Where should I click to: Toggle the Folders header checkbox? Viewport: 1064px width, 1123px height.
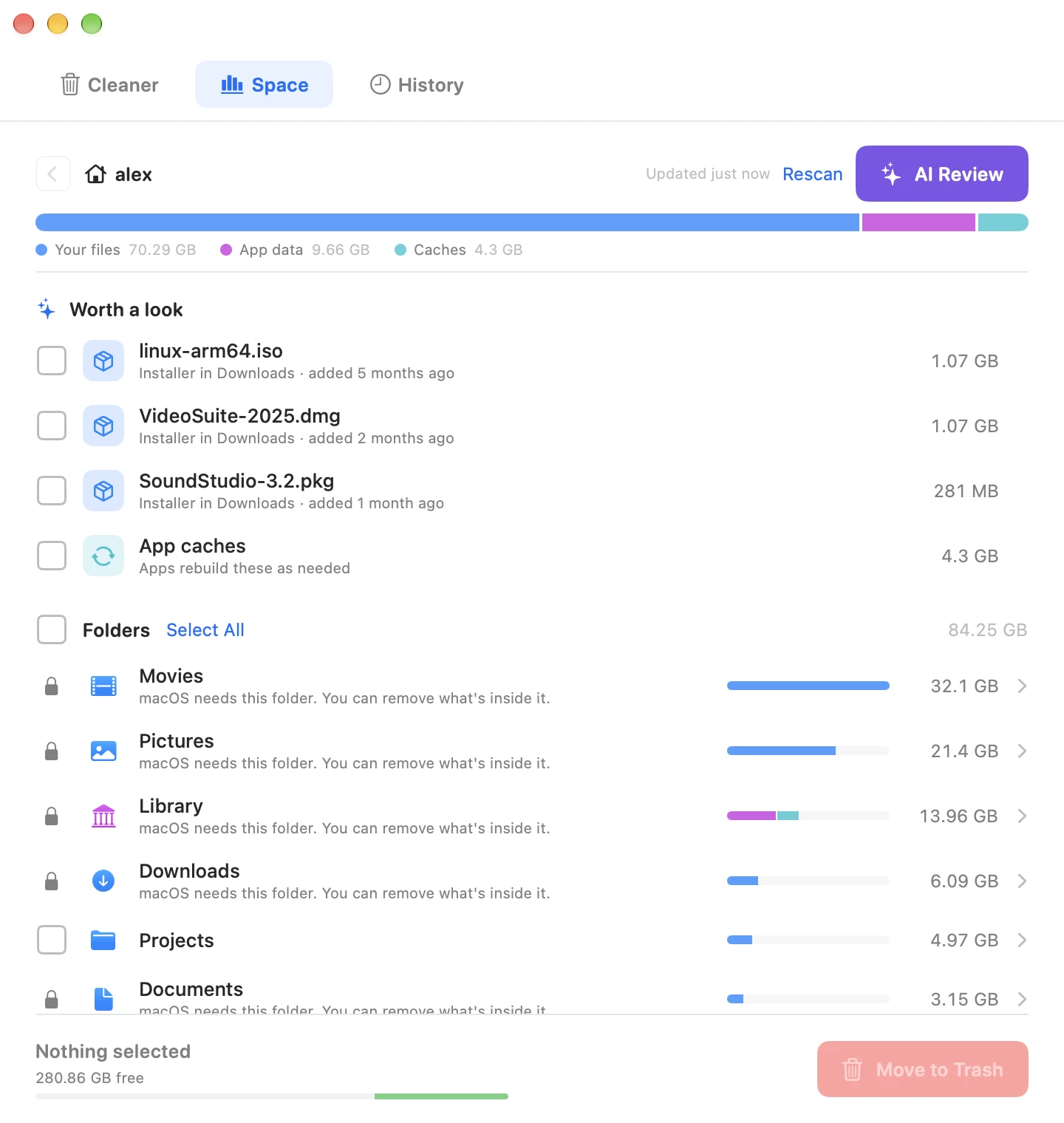click(52, 629)
